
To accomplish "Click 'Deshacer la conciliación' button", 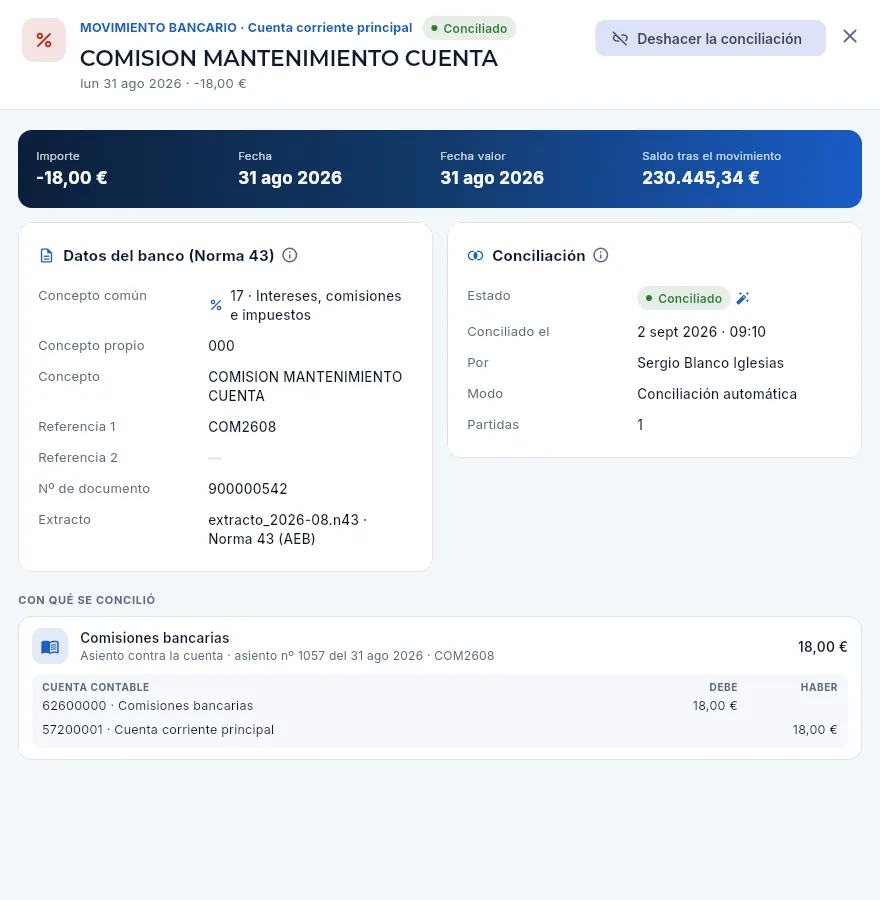I will [x=710, y=38].
